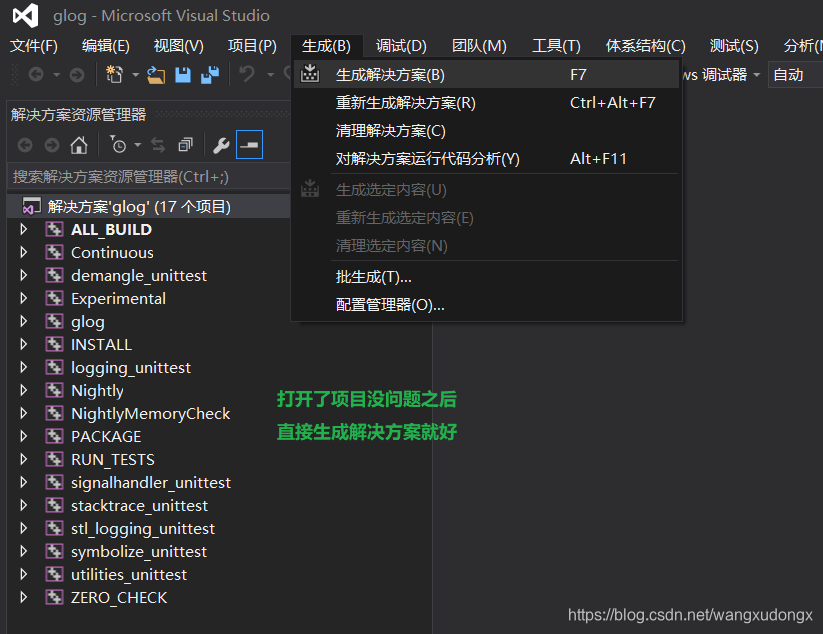Open the 测试(S) menu
This screenshot has height=634, width=823.
tap(734, 46)
